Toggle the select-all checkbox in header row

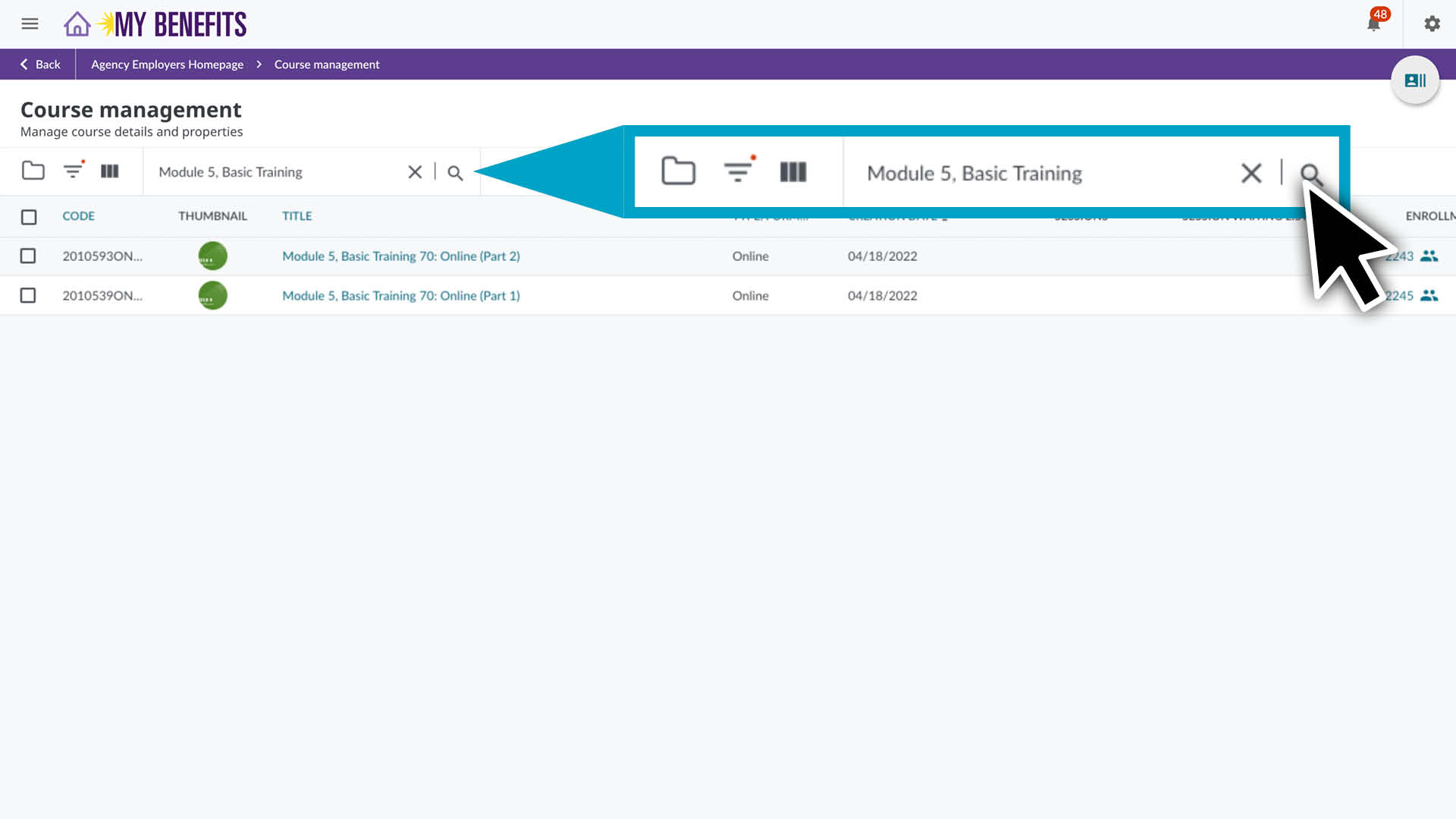point(29,217)
